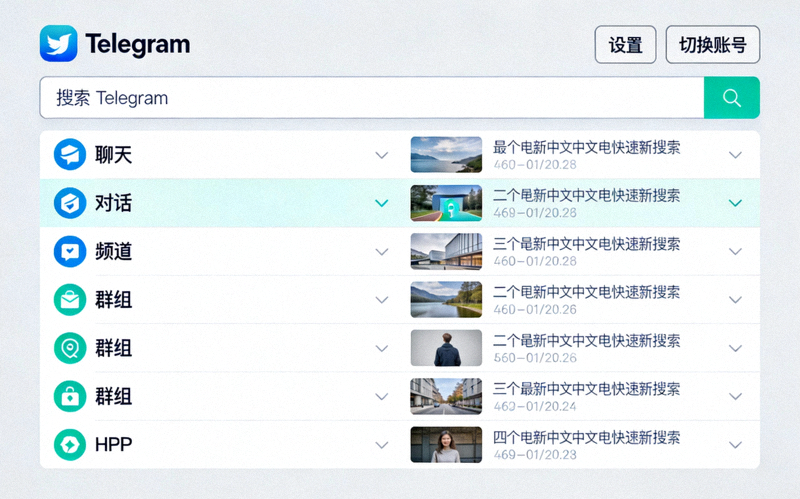Click the date 460–01/20.26

pos(535,310)
